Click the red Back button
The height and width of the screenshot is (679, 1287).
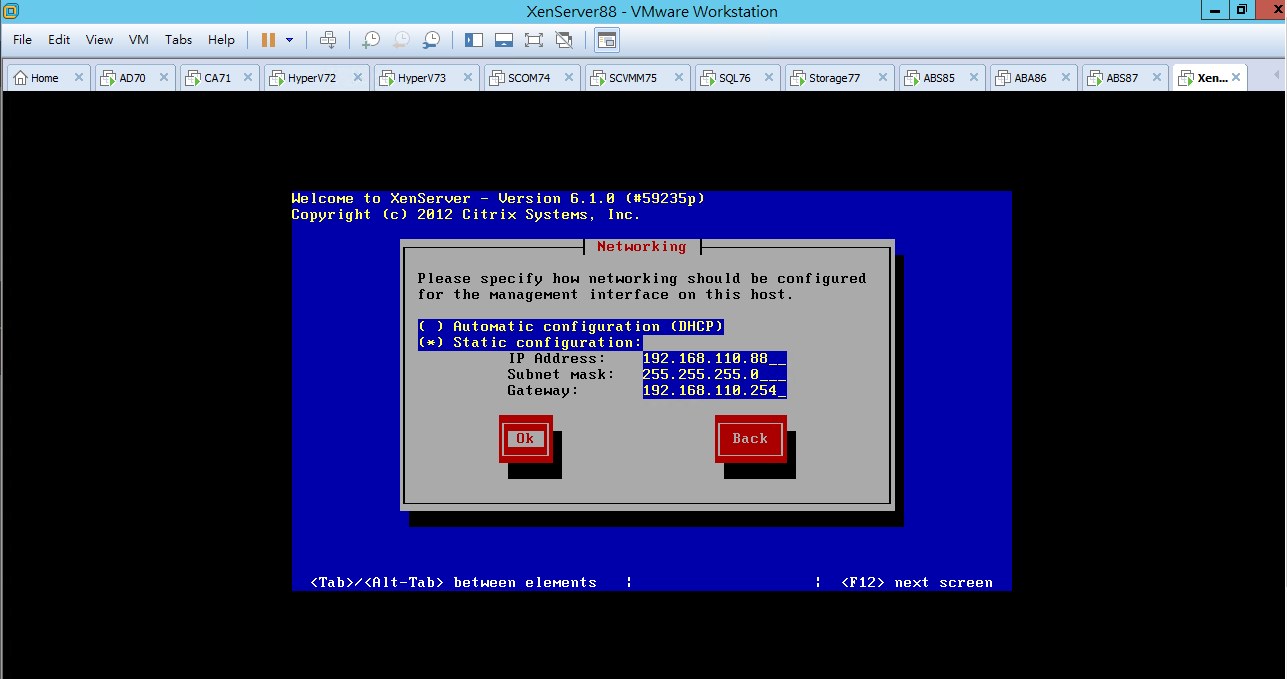pyautogui.click(x=750, y=438)
